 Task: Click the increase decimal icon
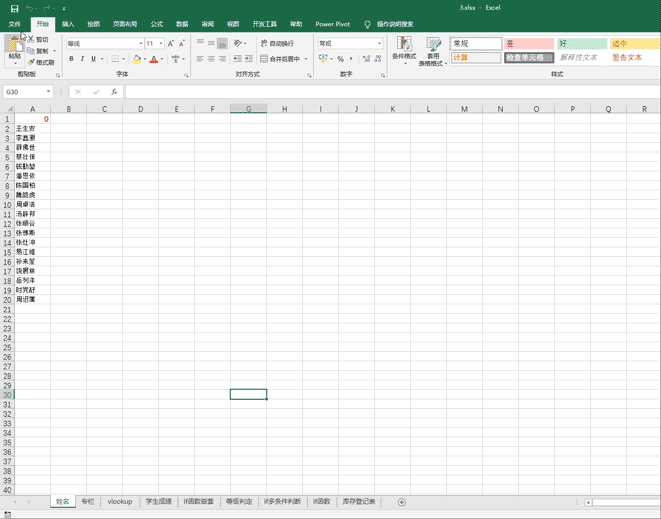coord(366,59)
